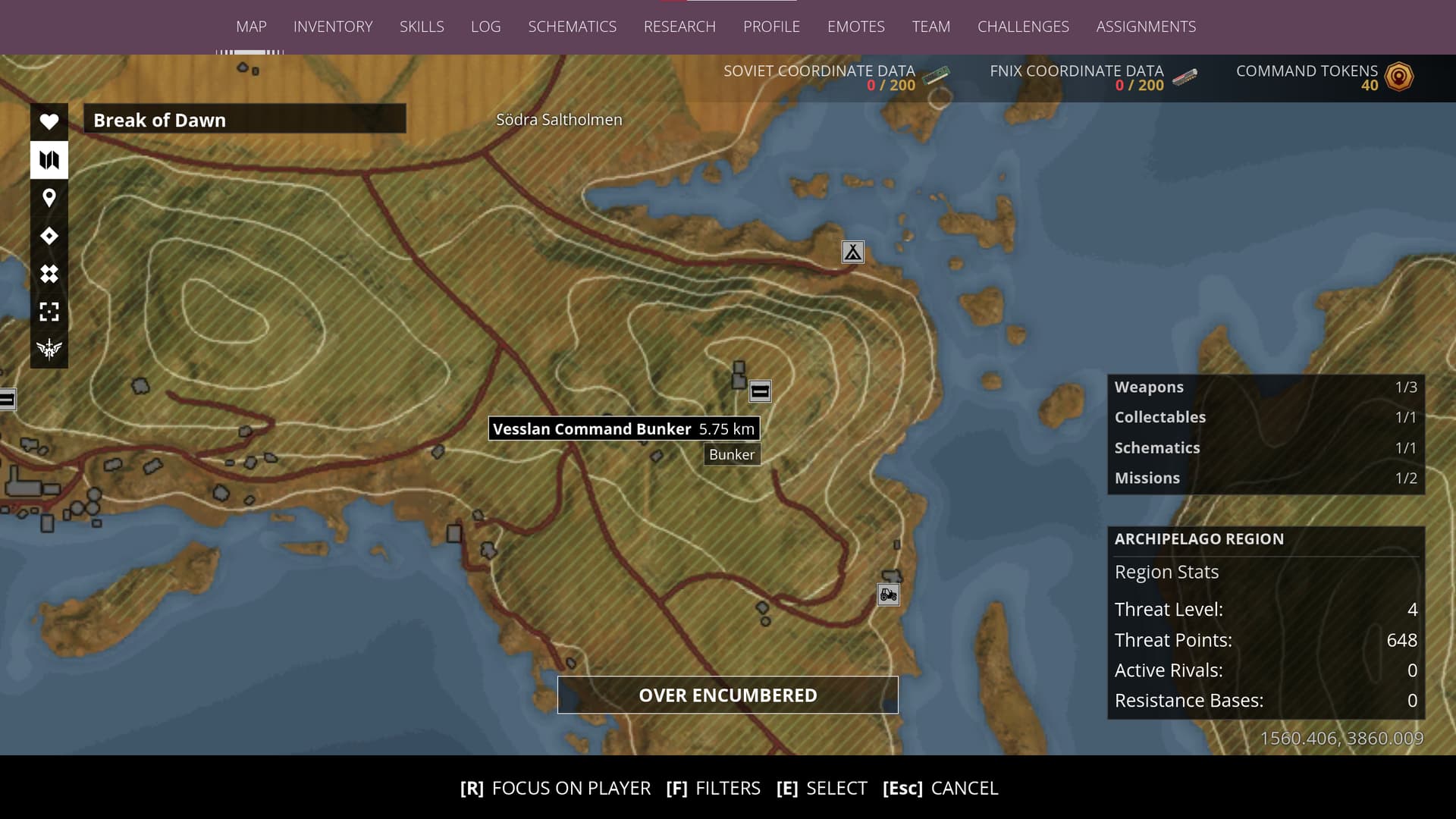Click the CANCEL prompt
This screenshot has height=819, width=1456.
[940, 788]
